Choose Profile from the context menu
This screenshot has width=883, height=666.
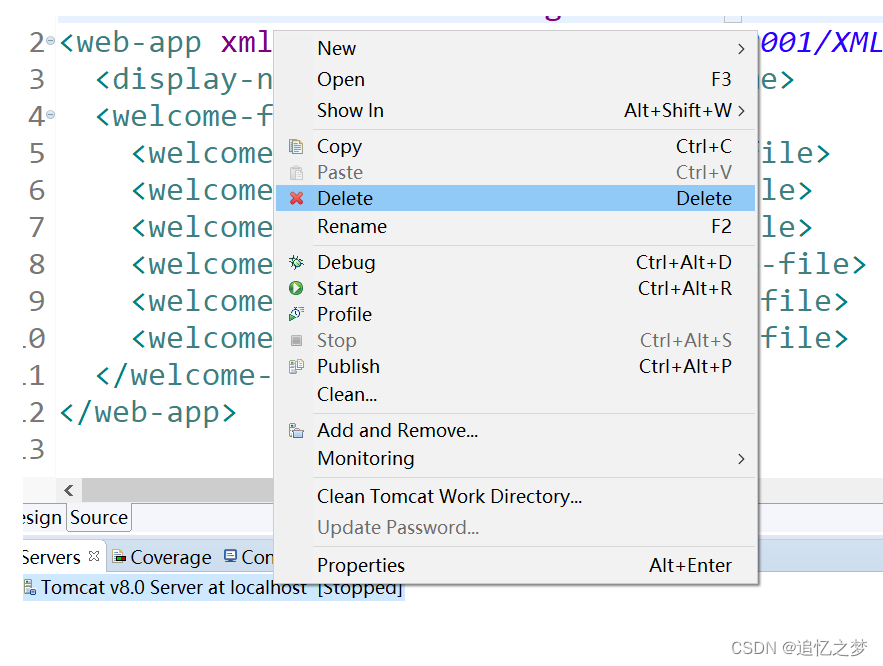[x=515, y=314]
